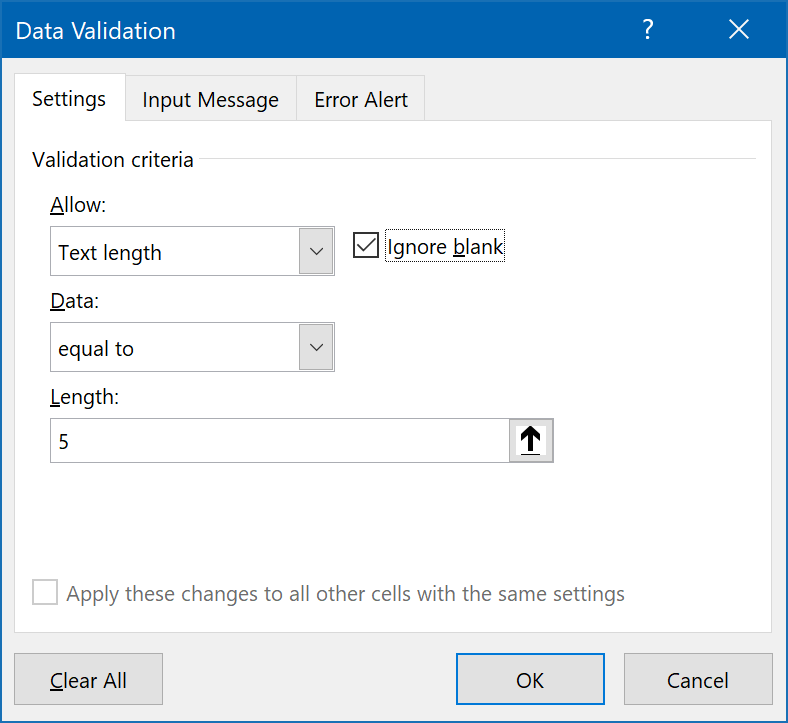Focus the Length input field containing 5
The image size is (788, 723).
coord(280,441)
